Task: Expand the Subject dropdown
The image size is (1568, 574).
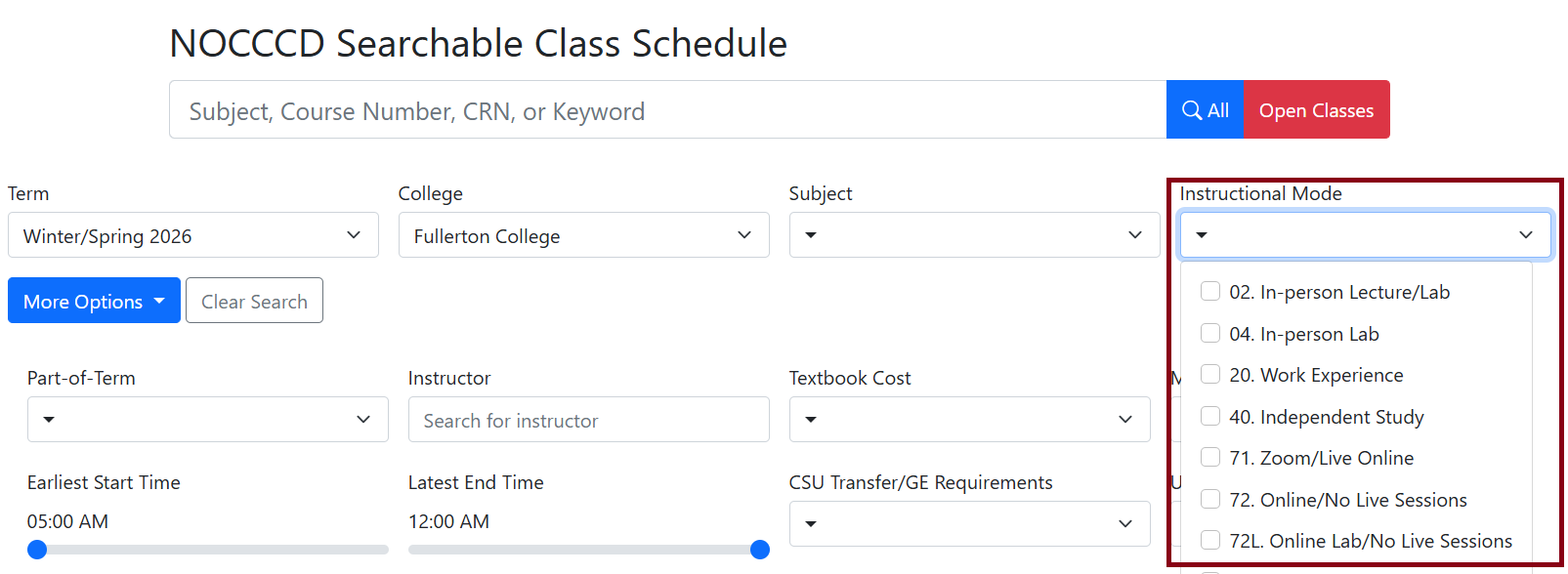Action: 974,235
